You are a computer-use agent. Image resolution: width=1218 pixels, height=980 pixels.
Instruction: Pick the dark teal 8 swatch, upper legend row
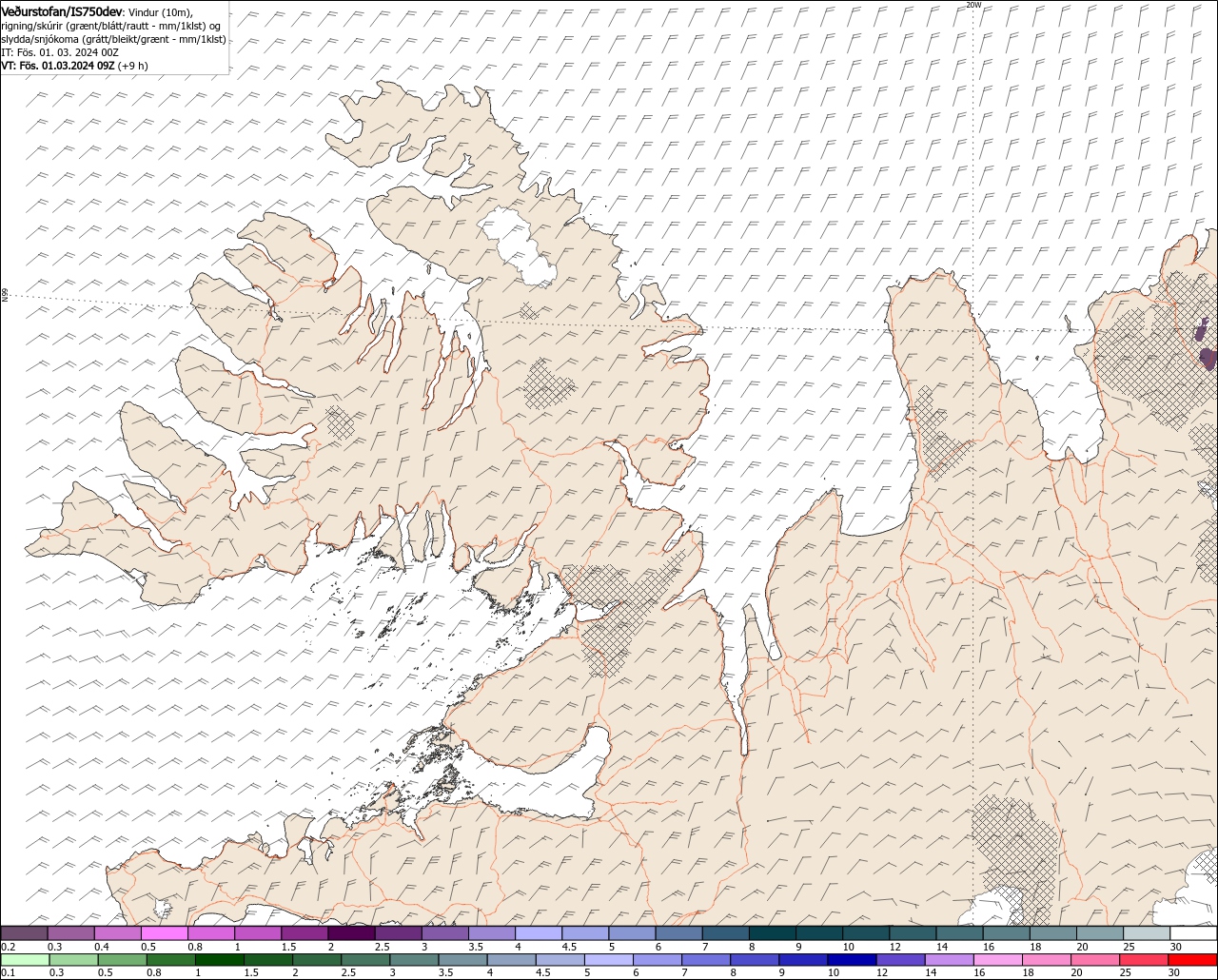[773, 933]
